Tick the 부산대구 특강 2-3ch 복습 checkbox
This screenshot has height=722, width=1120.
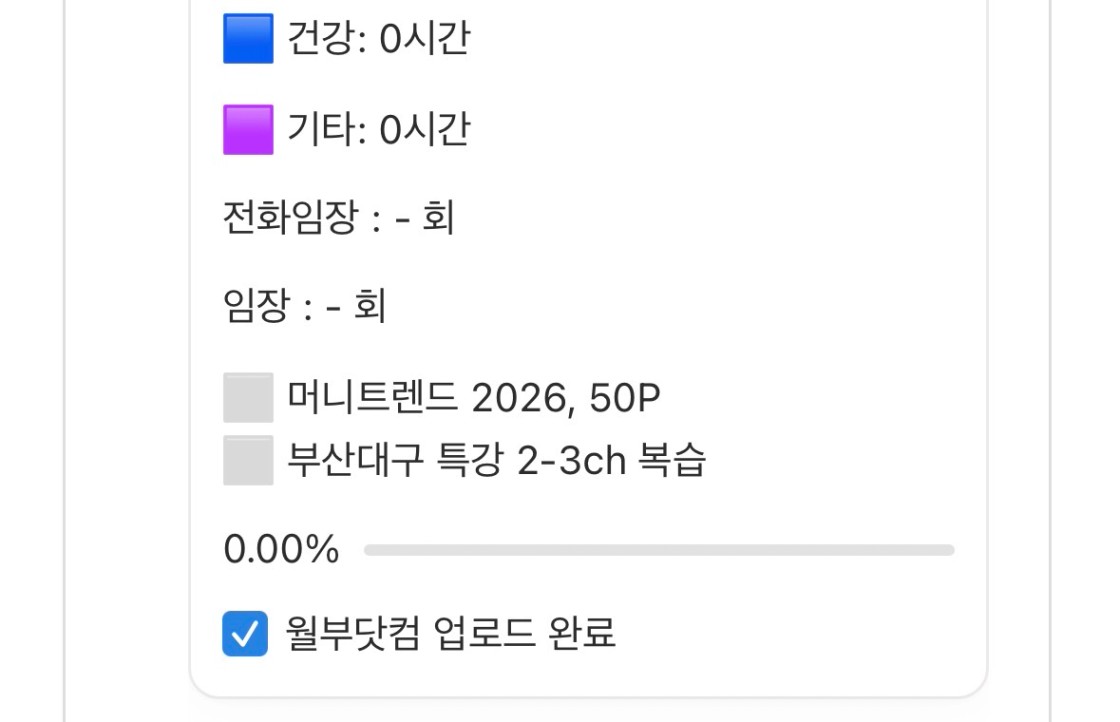point(248,460)
